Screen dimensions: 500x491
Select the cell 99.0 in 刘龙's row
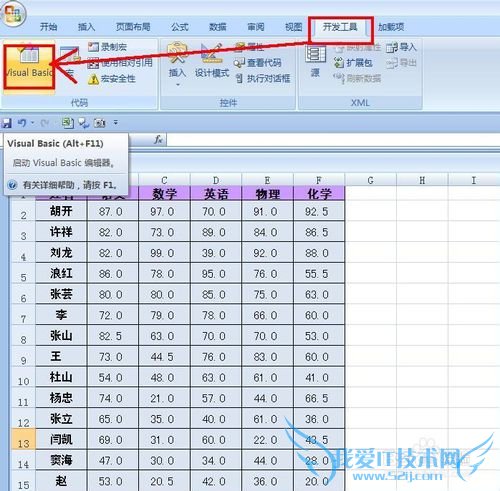pyautogui.click(x=164, y=253)
